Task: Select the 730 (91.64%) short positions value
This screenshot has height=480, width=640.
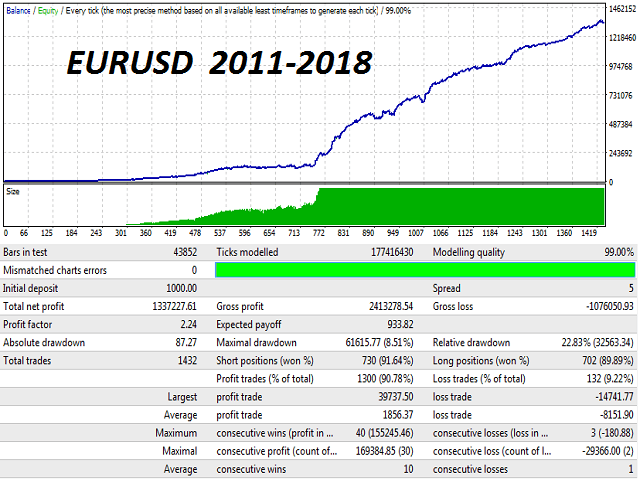Action: tap(388, 361)
